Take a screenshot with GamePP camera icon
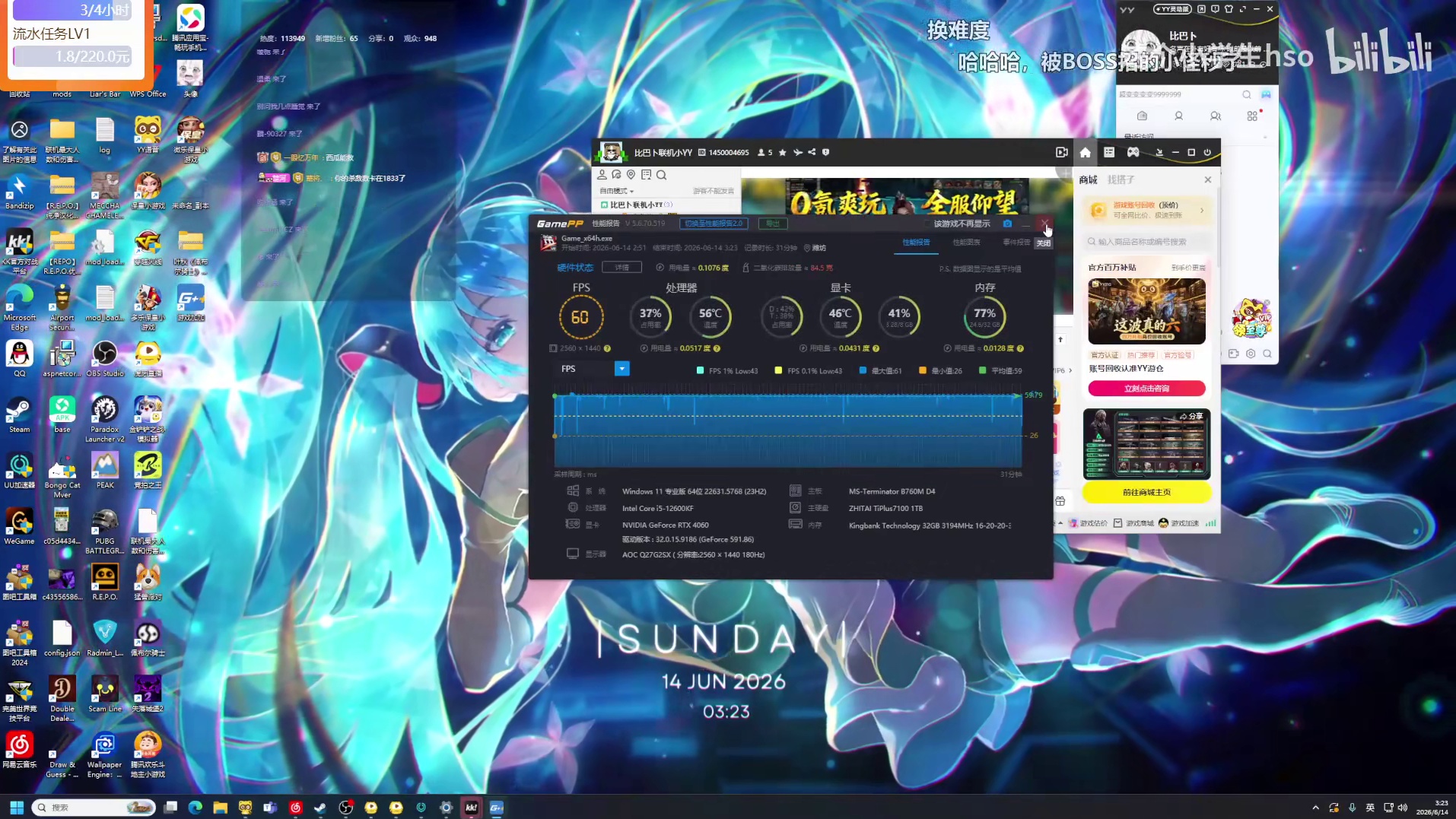This screenshot has height=819, width=1456. 1007,224
